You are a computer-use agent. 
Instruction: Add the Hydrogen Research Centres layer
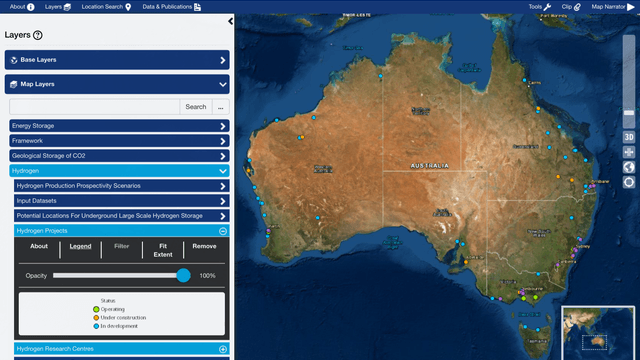[x=223, y=349]
